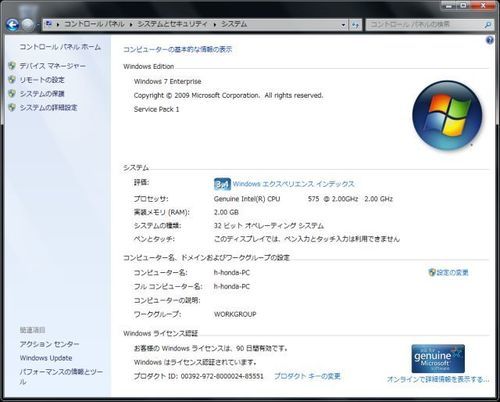Open アクション センター link
The width and height of the screenshot is (500, 402).
(49, 344)
